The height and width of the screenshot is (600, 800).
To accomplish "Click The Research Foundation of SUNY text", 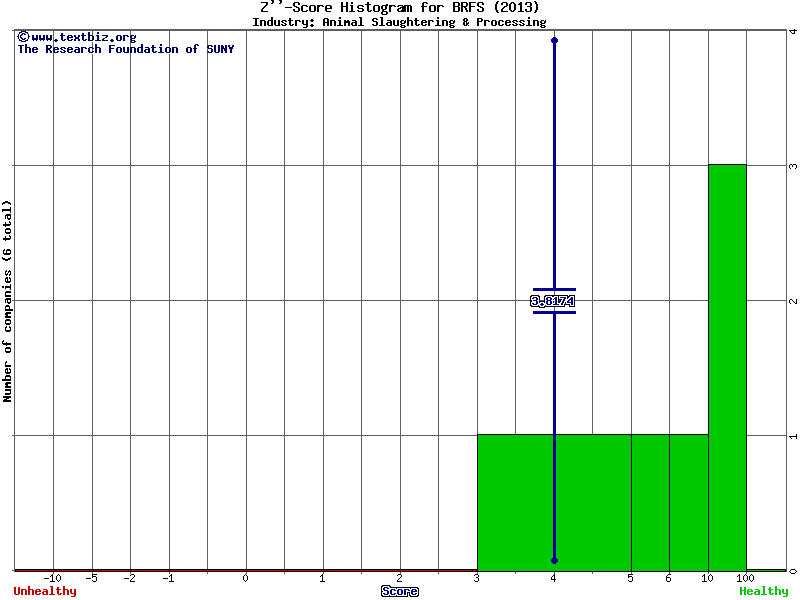I will [x=126, y=49].
